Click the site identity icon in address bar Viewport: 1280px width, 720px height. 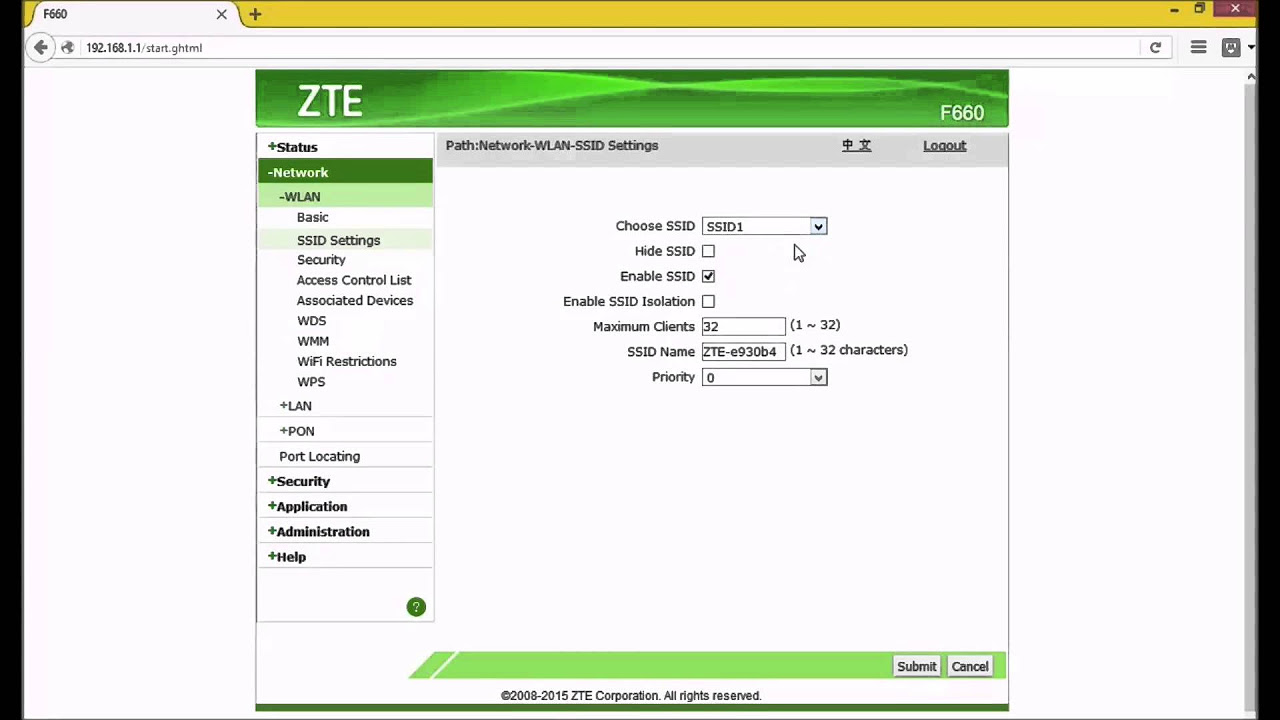(67, 47)
